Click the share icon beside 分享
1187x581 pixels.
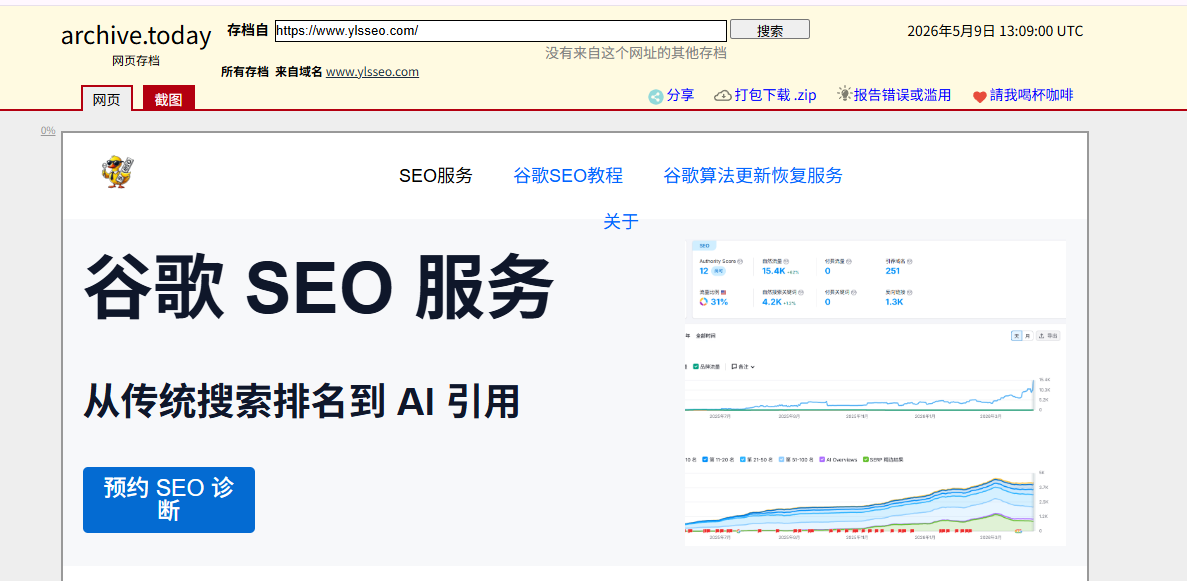(x=656, y=96)
